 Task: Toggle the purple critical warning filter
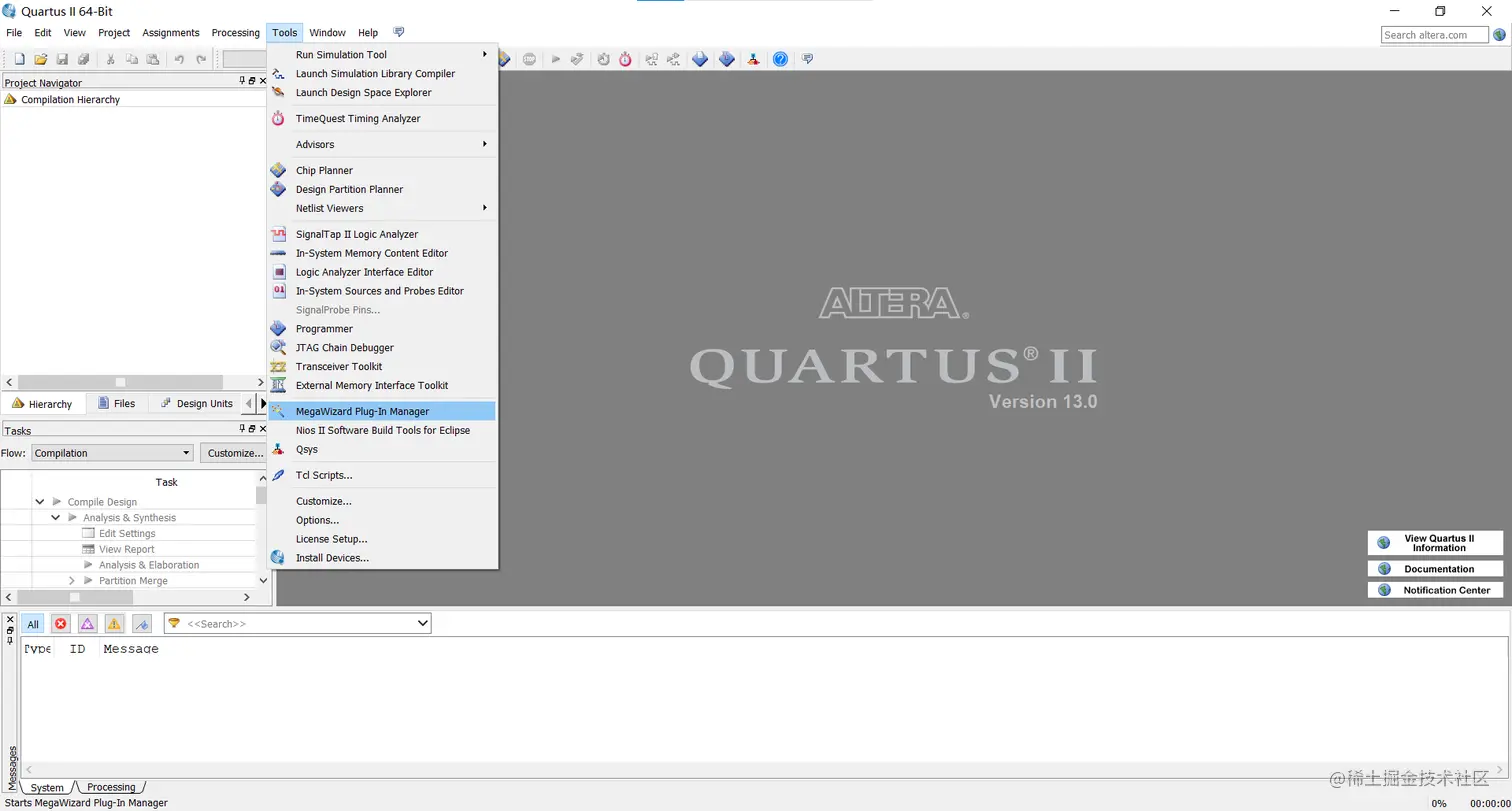click(x=87, y=624)
